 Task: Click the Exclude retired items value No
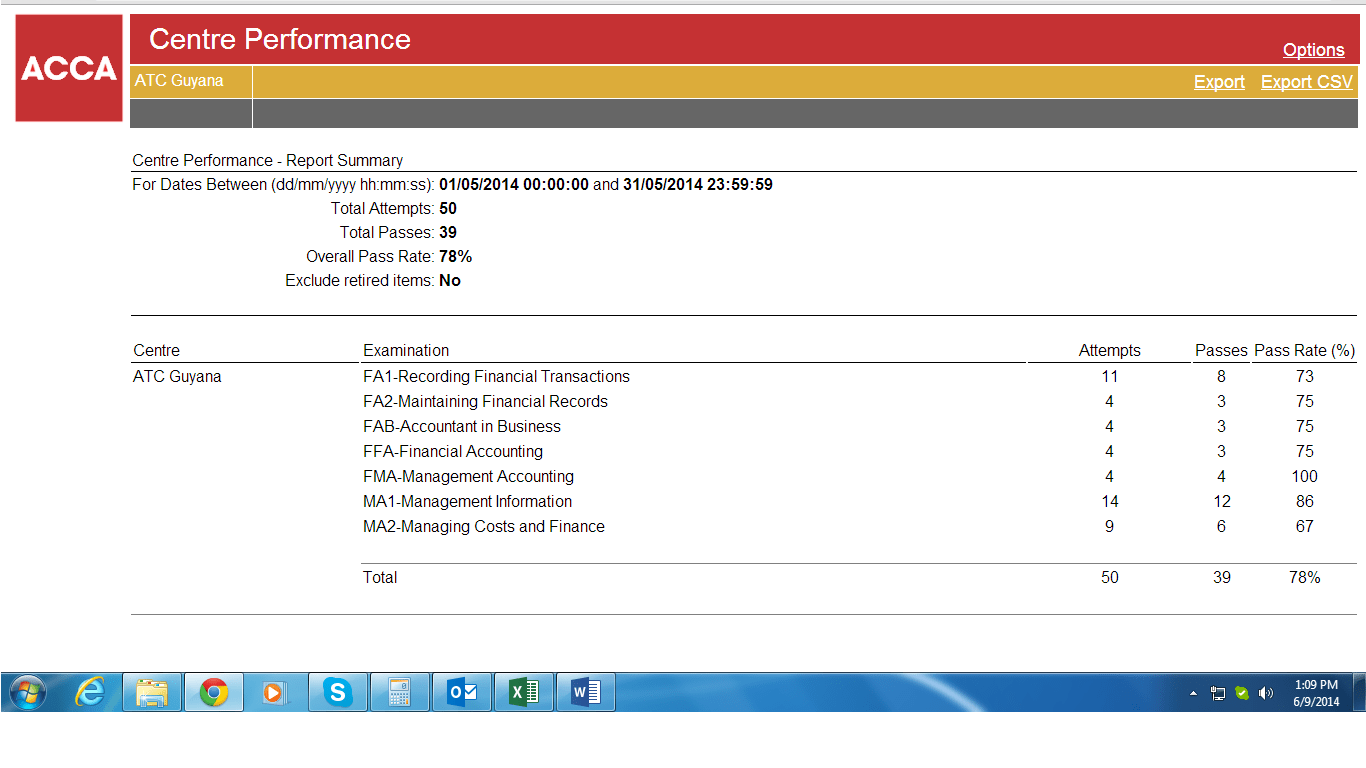(450, 281)
